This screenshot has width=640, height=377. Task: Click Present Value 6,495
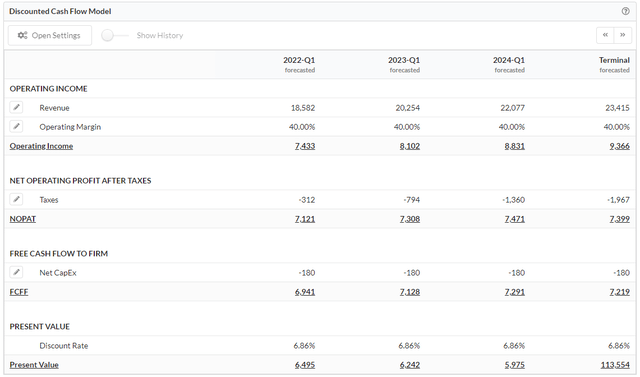tap(305, 365)
